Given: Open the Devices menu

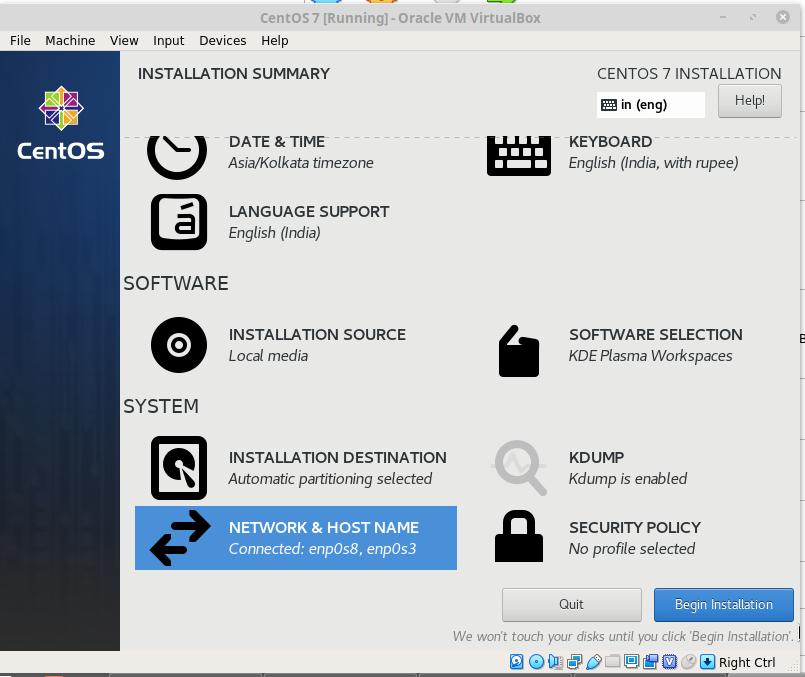Looking at the screenshot, I should pyautogui.click(x=223, y=41).
